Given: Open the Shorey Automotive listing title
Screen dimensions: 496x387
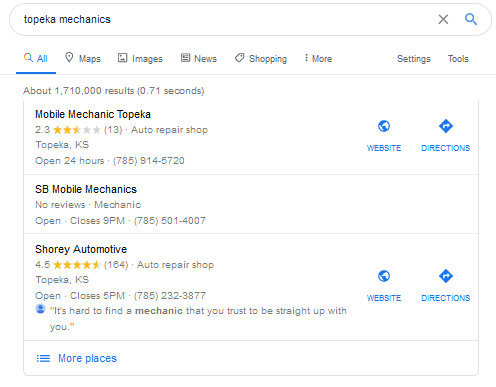Looking at the screenshot, I should point(81,249).
